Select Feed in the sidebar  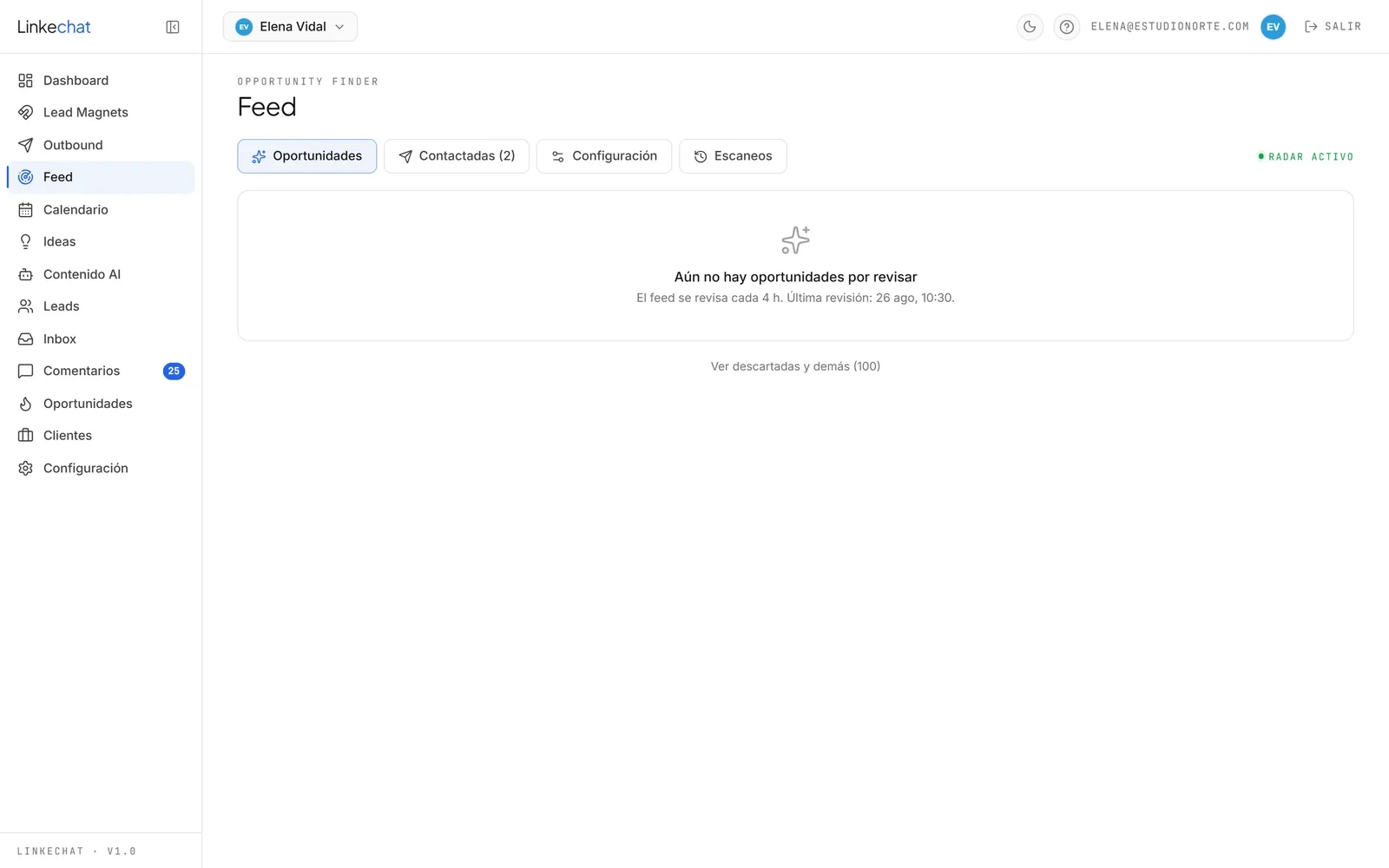pyautogui.click(x=101, y=177)
